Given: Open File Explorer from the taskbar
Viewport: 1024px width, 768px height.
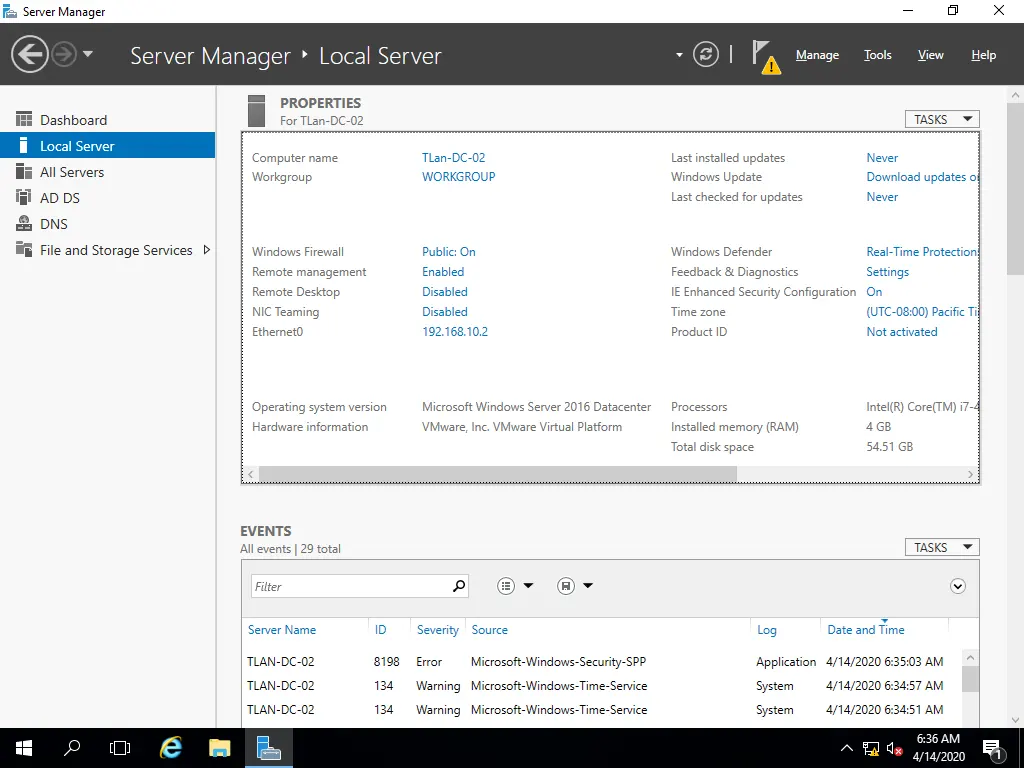Looking at the screenshot, I should (219, 748).
